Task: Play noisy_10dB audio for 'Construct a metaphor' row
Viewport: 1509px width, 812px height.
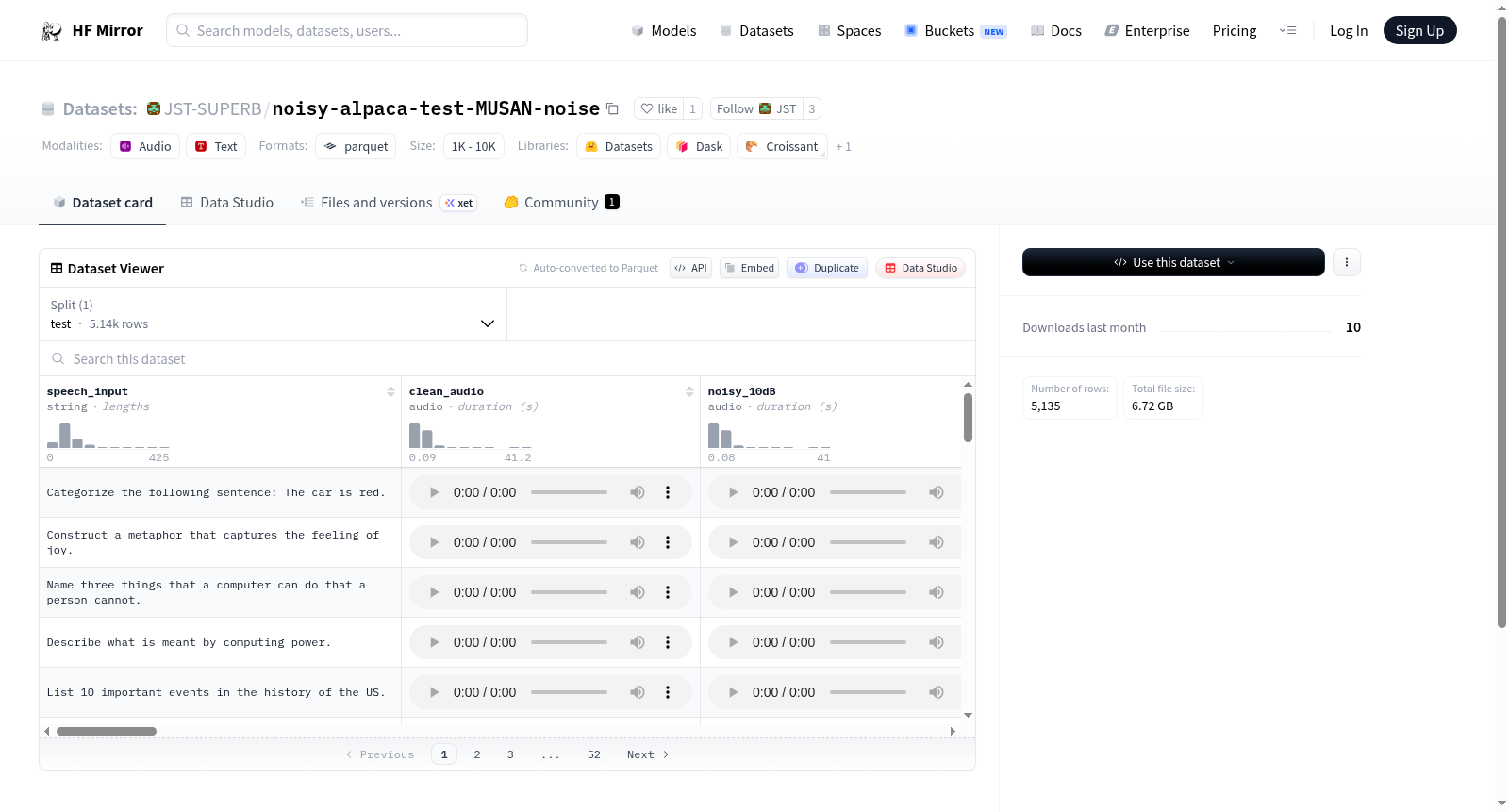Action: [733, 542]
